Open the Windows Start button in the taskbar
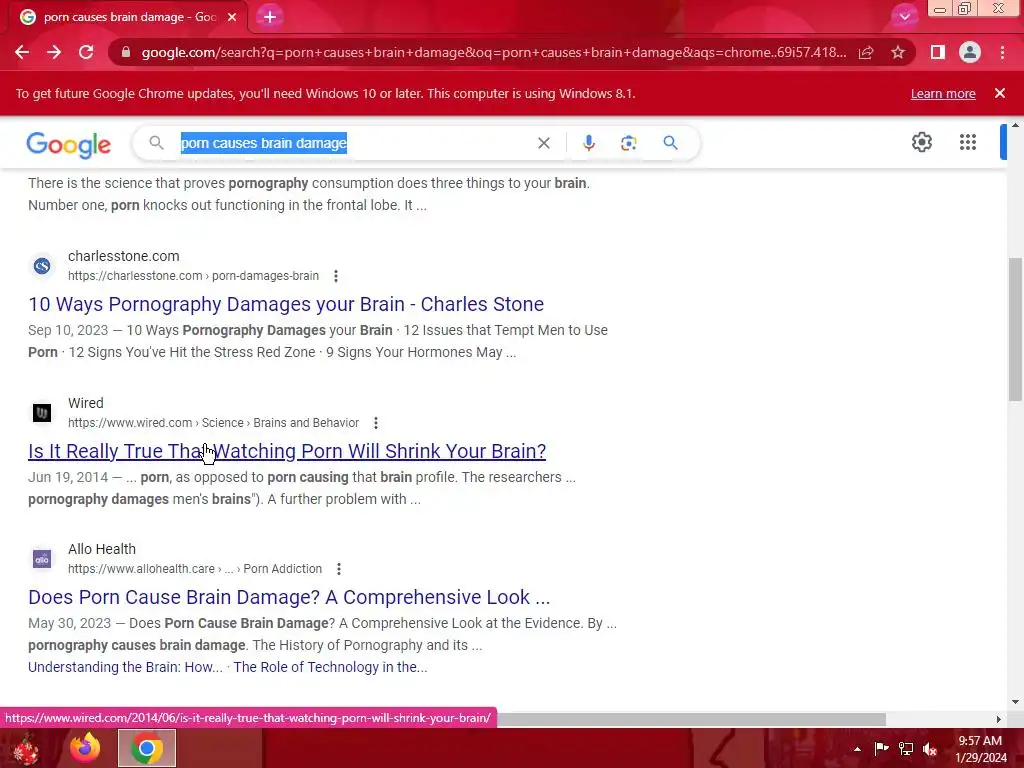The width and height of the screenshot is (1024, 768). tap(26, 749)
